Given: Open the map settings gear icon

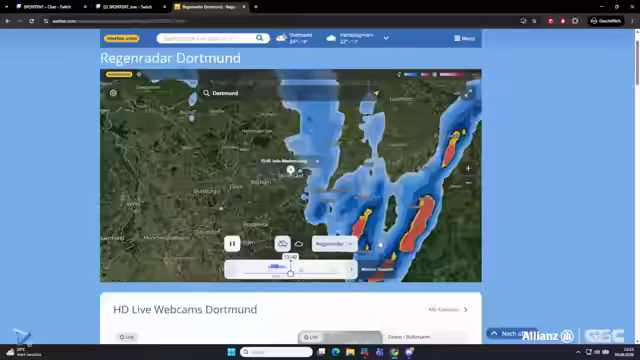Looking at the screenshot, I should [x=113, y=93].
